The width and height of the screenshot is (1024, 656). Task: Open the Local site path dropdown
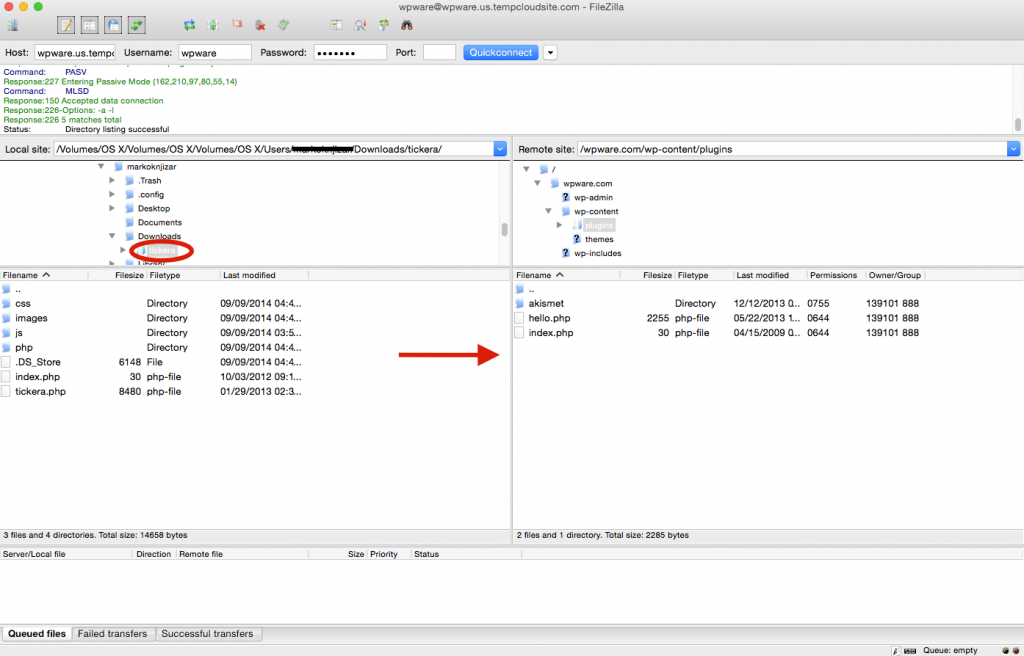[x=500, y=149]
